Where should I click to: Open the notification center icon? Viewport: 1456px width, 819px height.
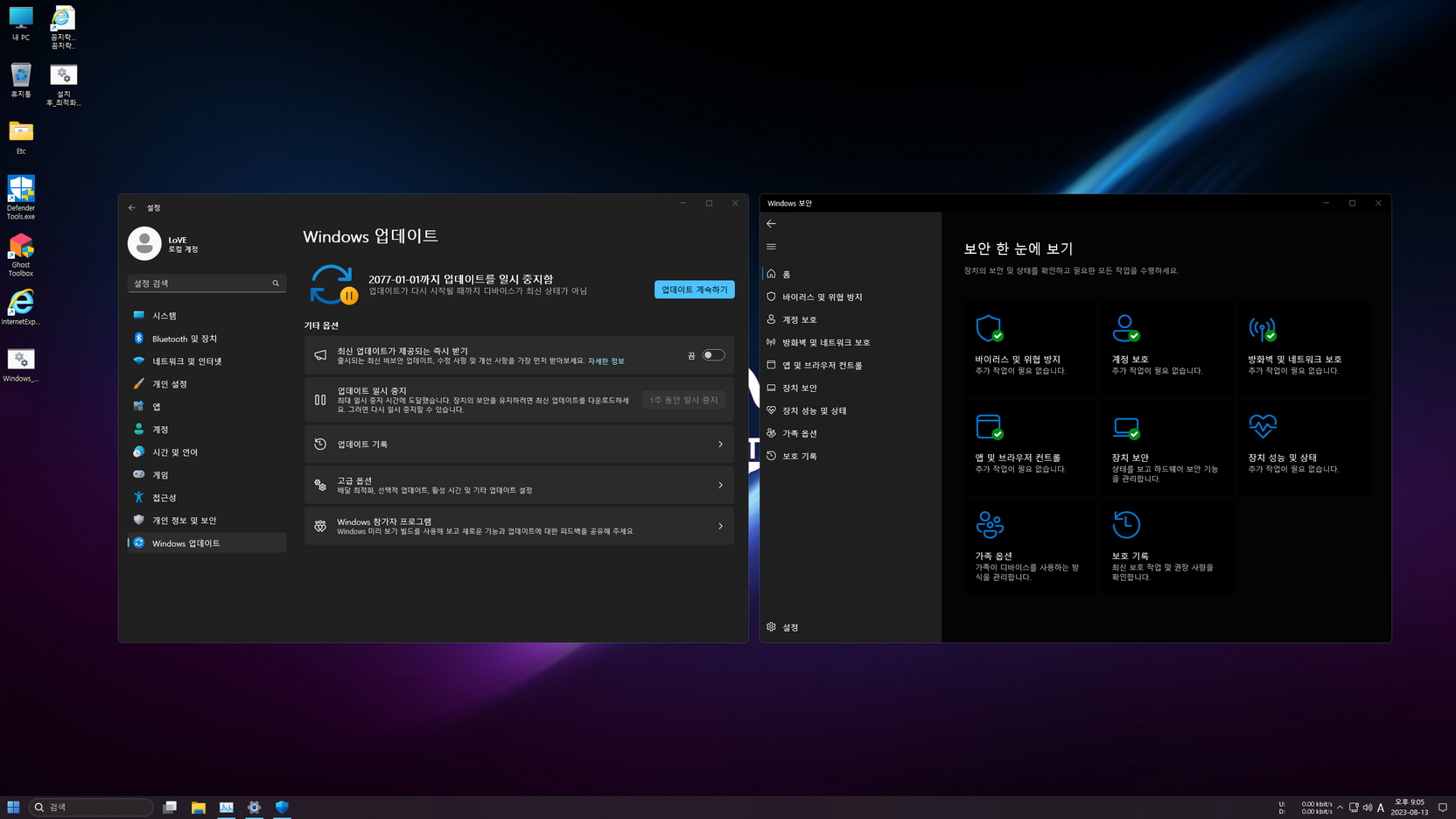pos(1443,808)
